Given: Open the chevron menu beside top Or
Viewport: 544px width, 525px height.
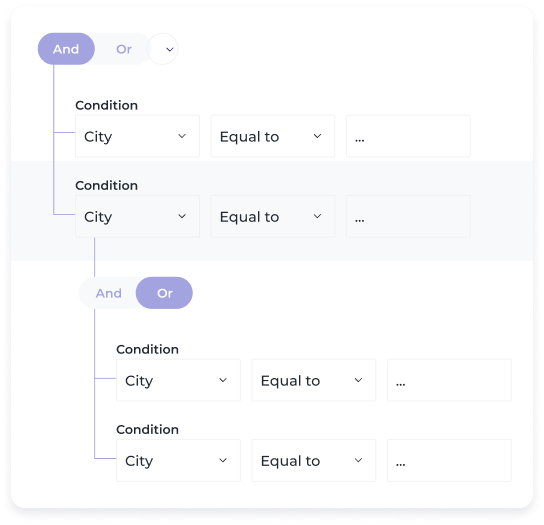Looking at the screenshot, I should (163, 49).
